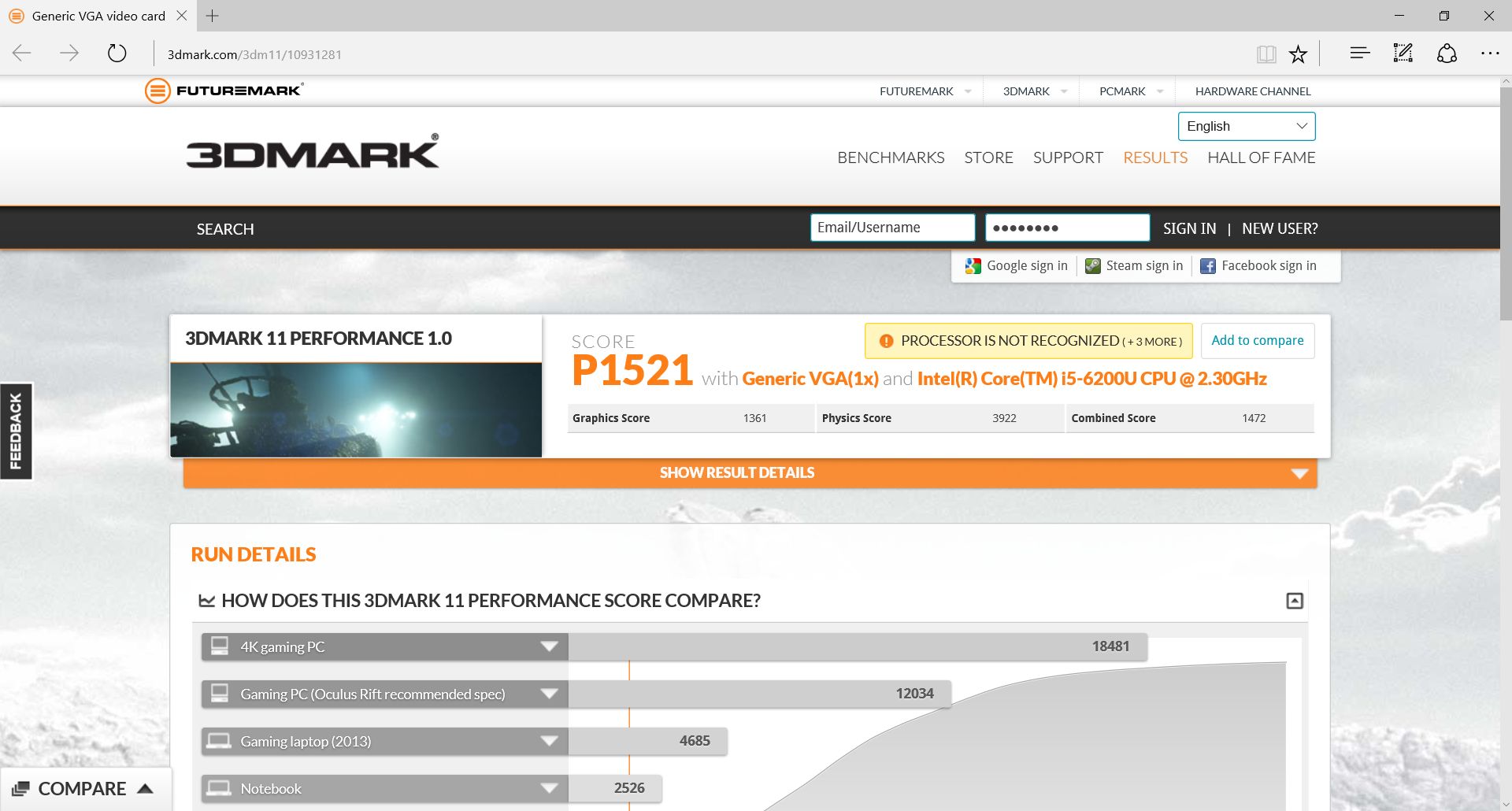Click the chart icon beside compare heading
This screenshot has height=811, width=1512.
point(207,601)
